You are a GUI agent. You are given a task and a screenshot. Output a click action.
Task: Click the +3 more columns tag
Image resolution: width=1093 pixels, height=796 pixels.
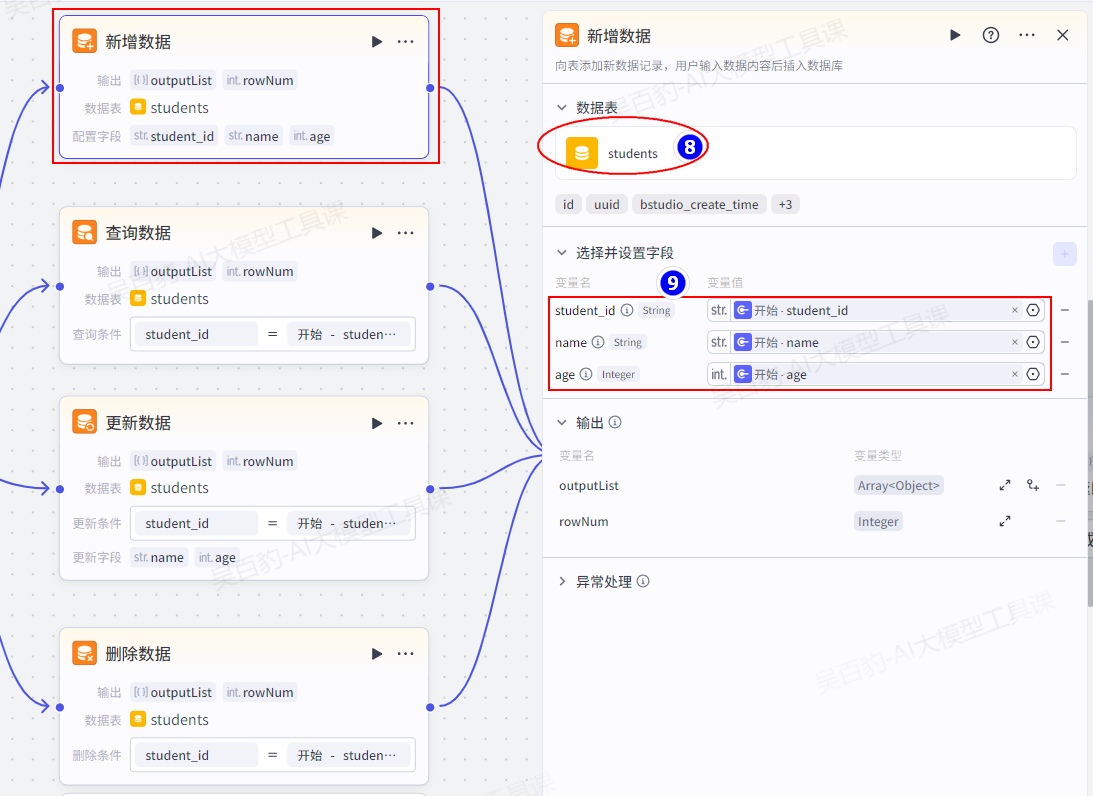click(x=785, y=205)
